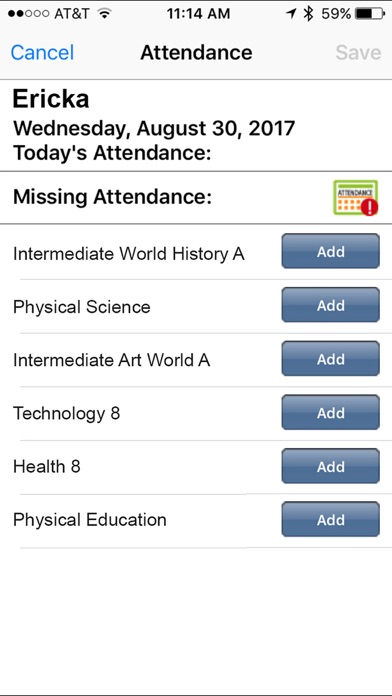Add attendance for Physical Education
This screenshot has height=696, width=392.
[x=331, y=519]
